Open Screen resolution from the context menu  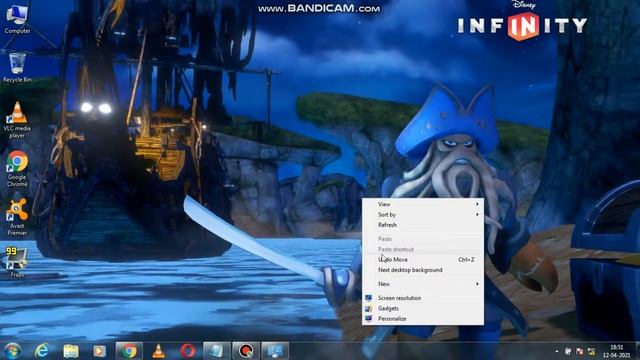[423, 298]
